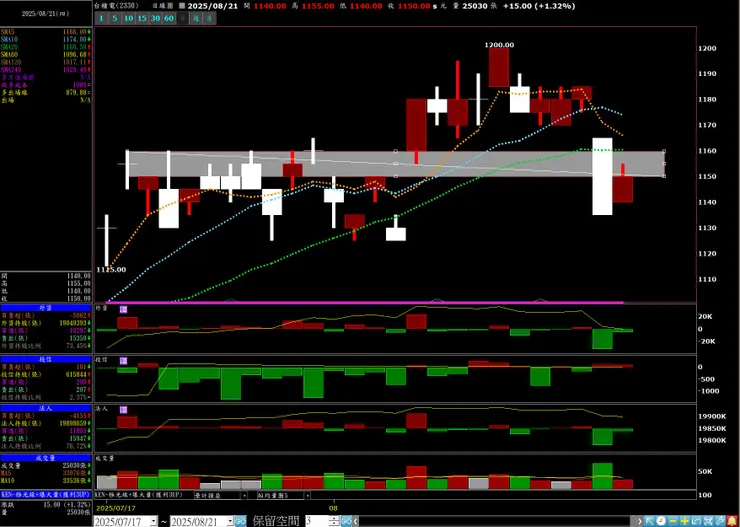Toggle the purple marker in 投信 panel

click(x=123, y=360)
